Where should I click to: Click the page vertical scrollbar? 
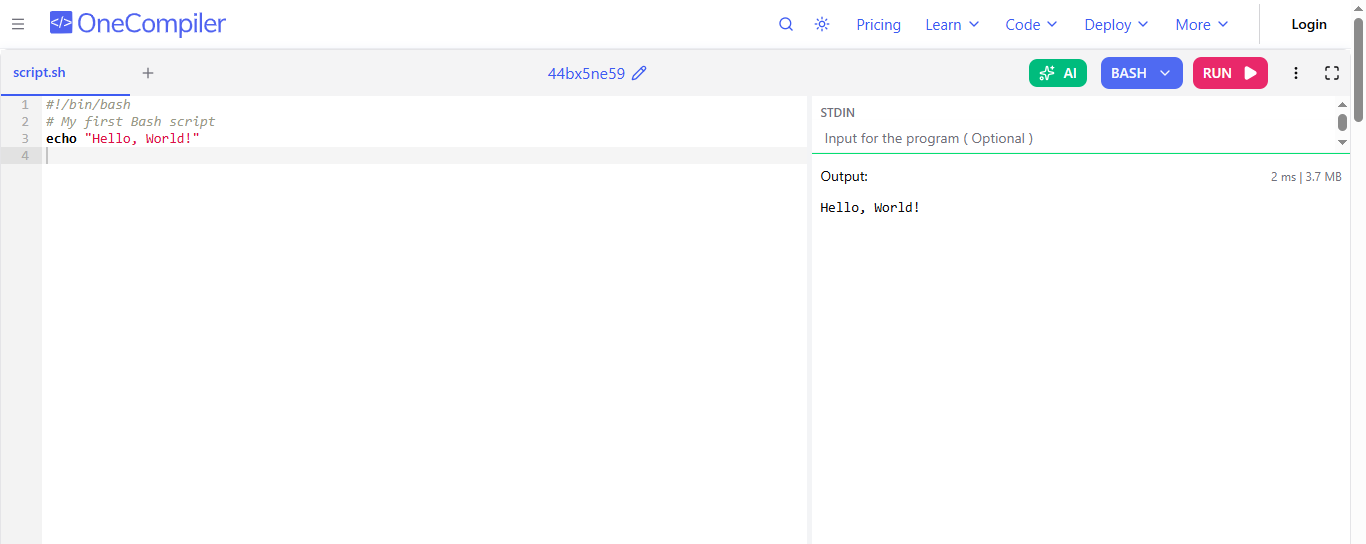click(x=1358, y=70)
